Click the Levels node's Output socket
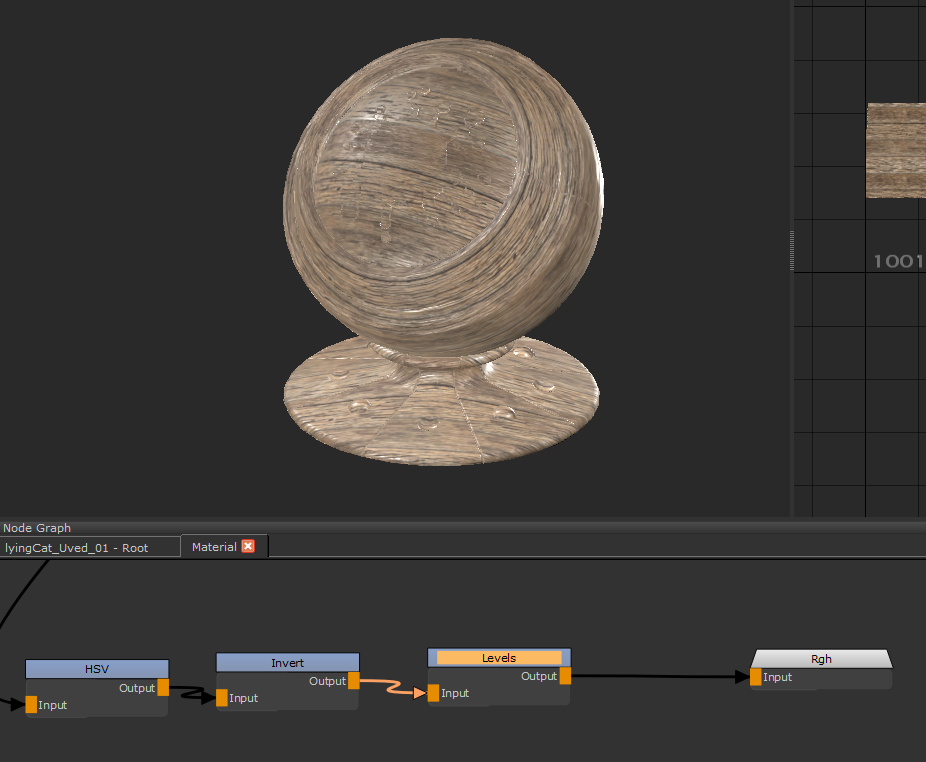This screenshot has width=926, height=762. coord(565,676)
